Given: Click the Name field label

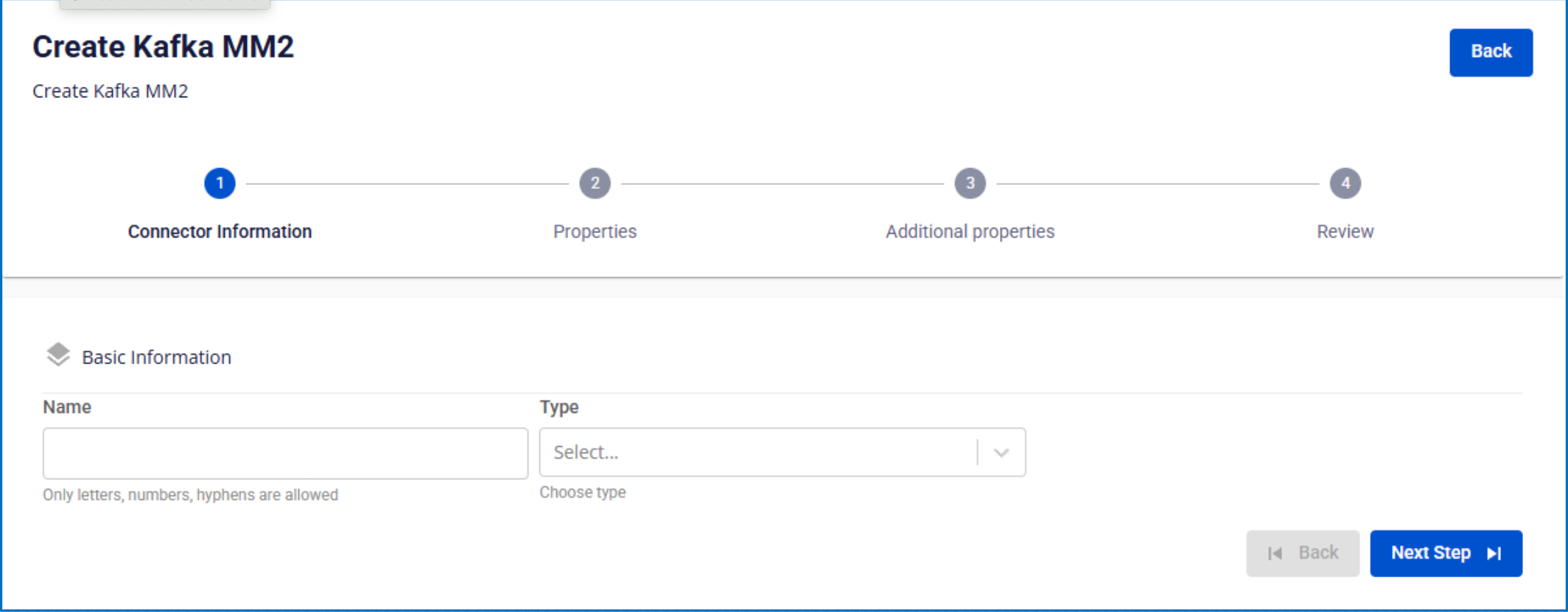Looking at the screenshot, I should coord(67,407).
